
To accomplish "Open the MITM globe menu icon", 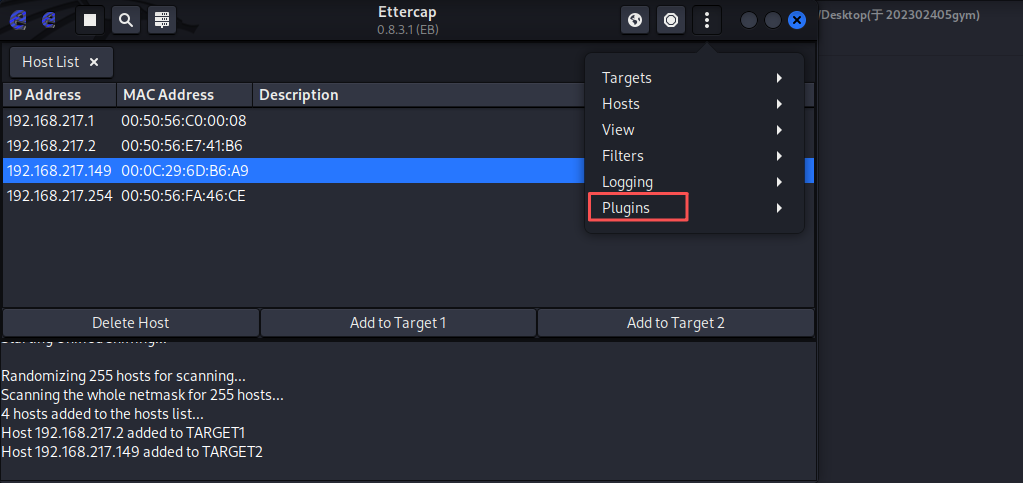I will click(635, 19).
